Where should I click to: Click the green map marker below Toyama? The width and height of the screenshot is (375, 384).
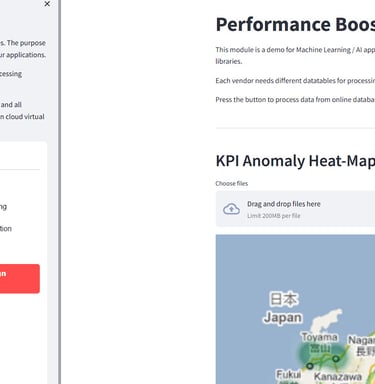coord(336,359)
